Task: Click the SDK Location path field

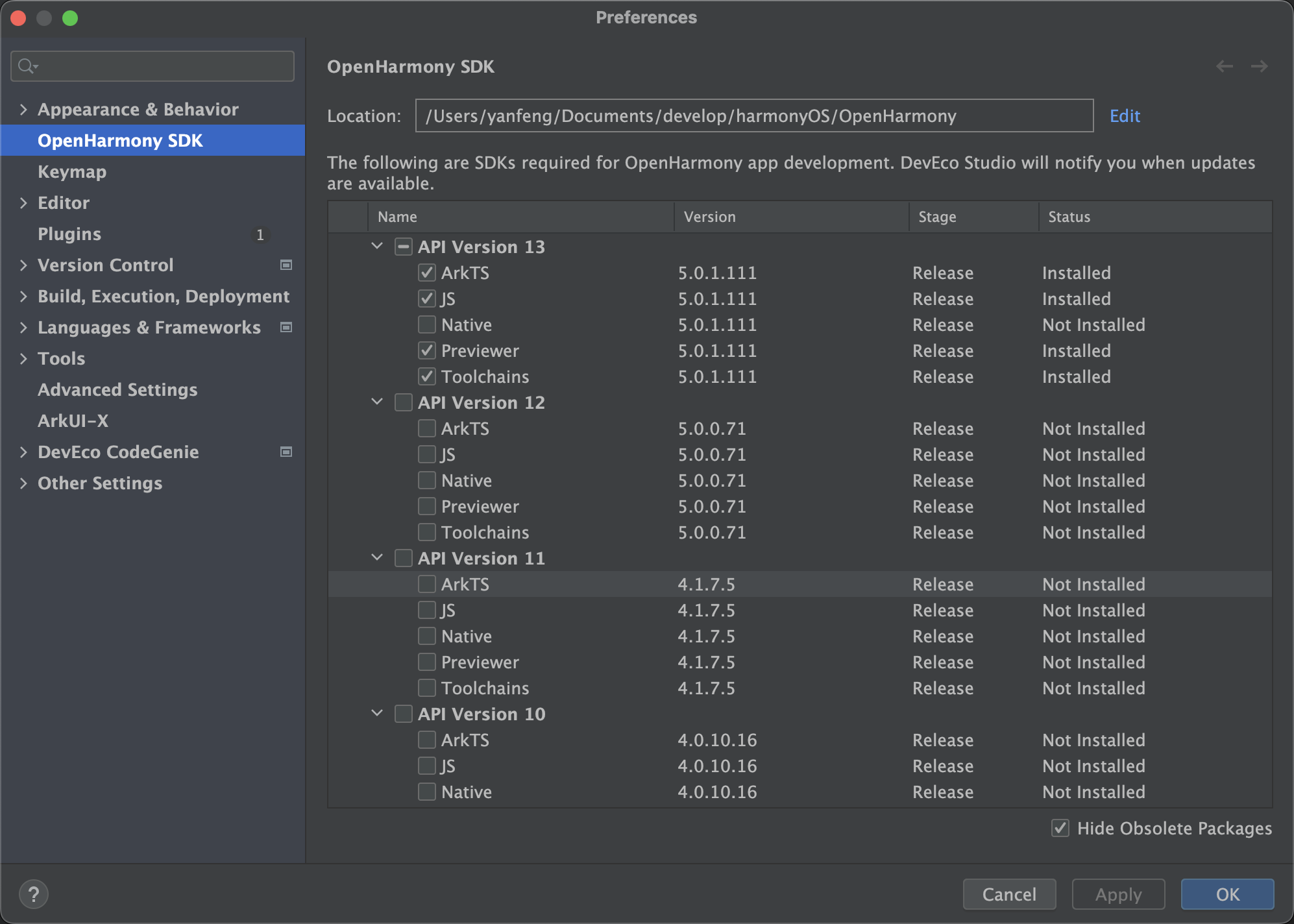Action: coord(754,115)
